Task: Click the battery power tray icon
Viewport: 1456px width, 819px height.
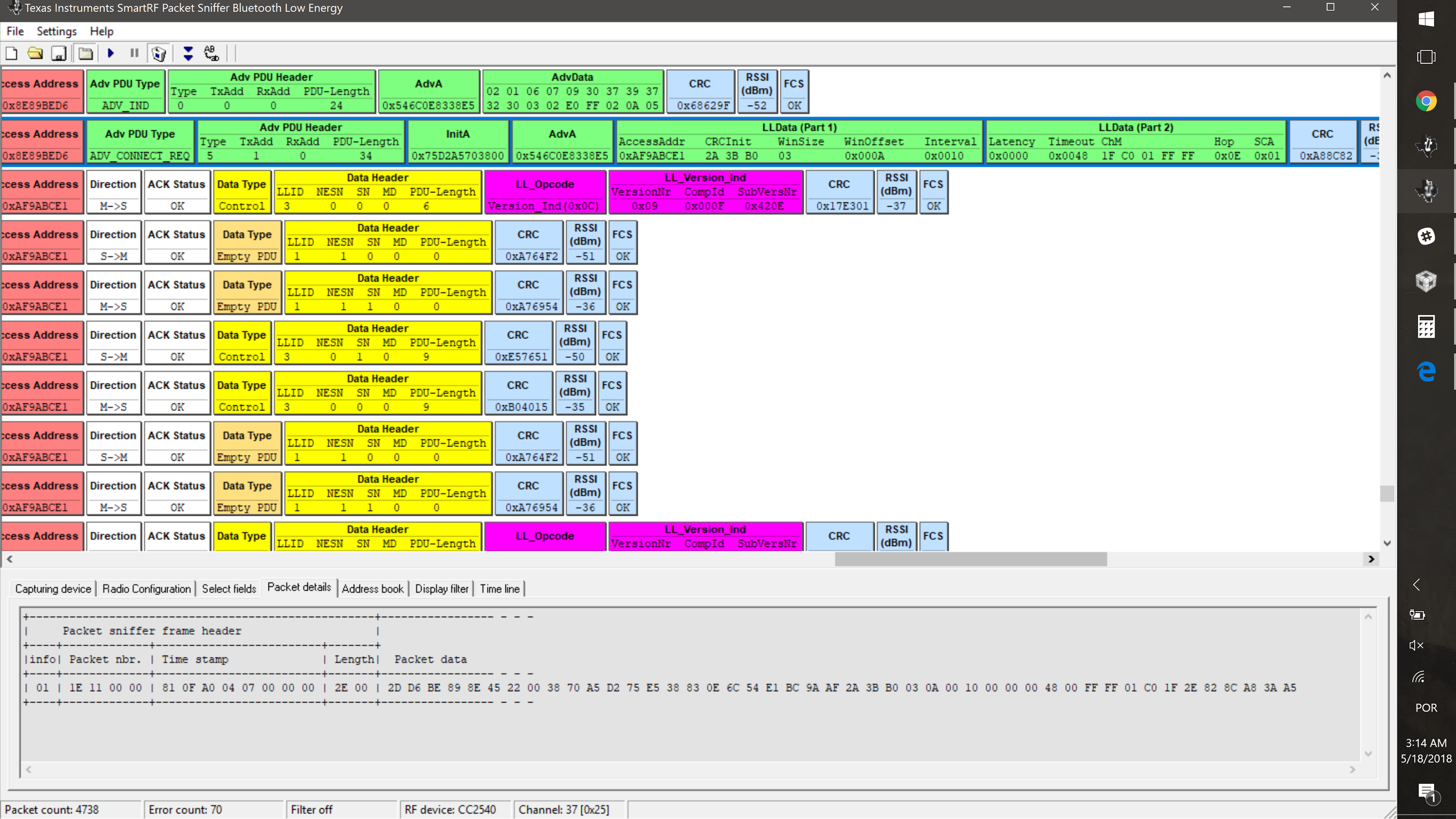Action: pos(1417,615)
